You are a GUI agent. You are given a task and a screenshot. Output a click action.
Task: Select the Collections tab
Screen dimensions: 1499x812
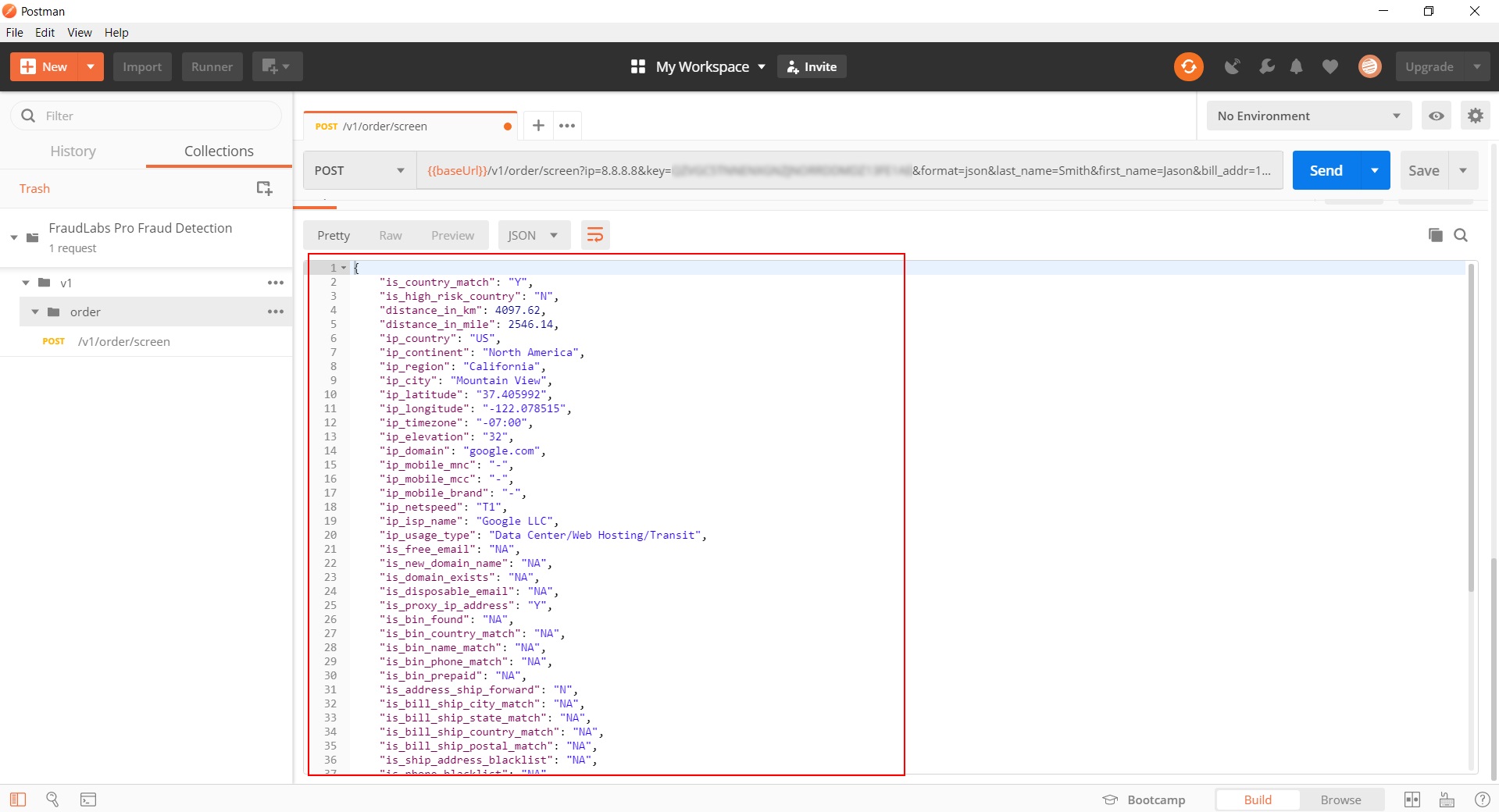point(219,151)
